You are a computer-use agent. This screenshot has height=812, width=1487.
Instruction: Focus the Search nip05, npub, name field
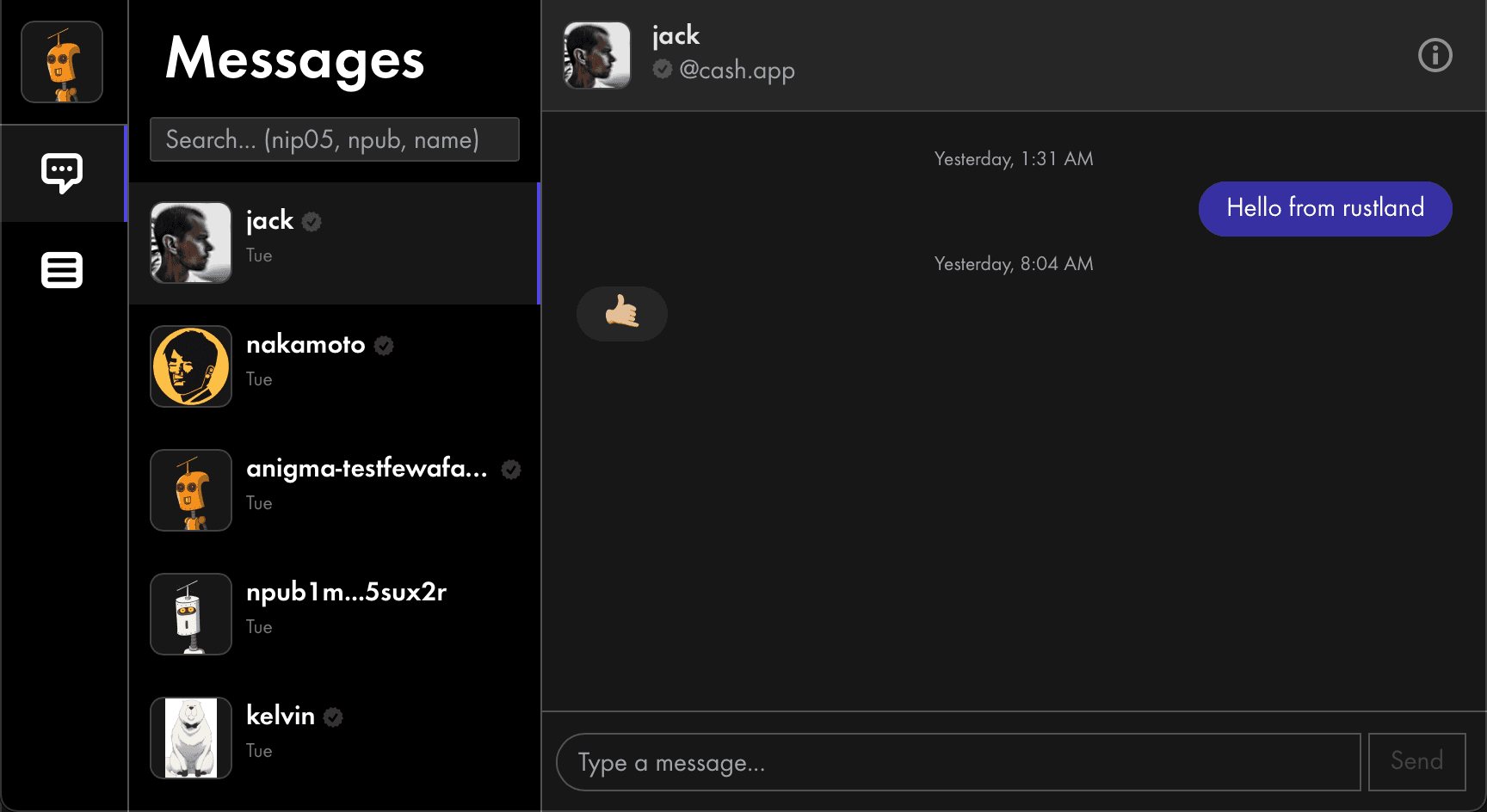point(335,139)
